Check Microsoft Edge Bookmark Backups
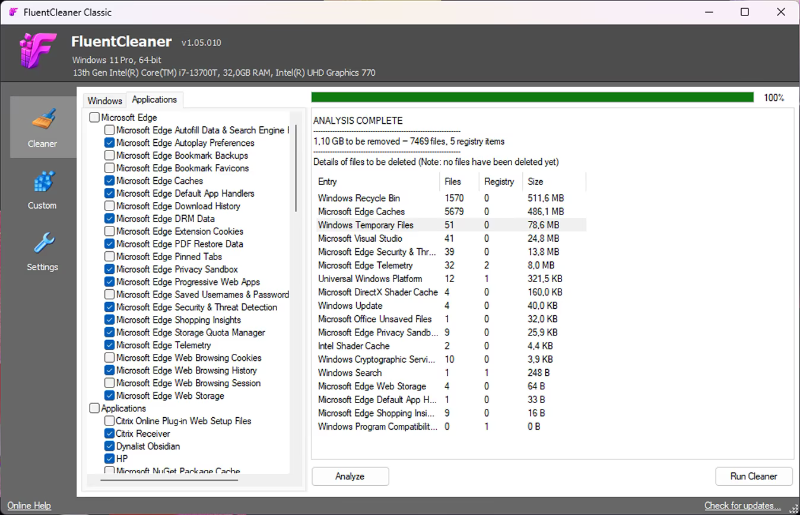 [109, 155]
